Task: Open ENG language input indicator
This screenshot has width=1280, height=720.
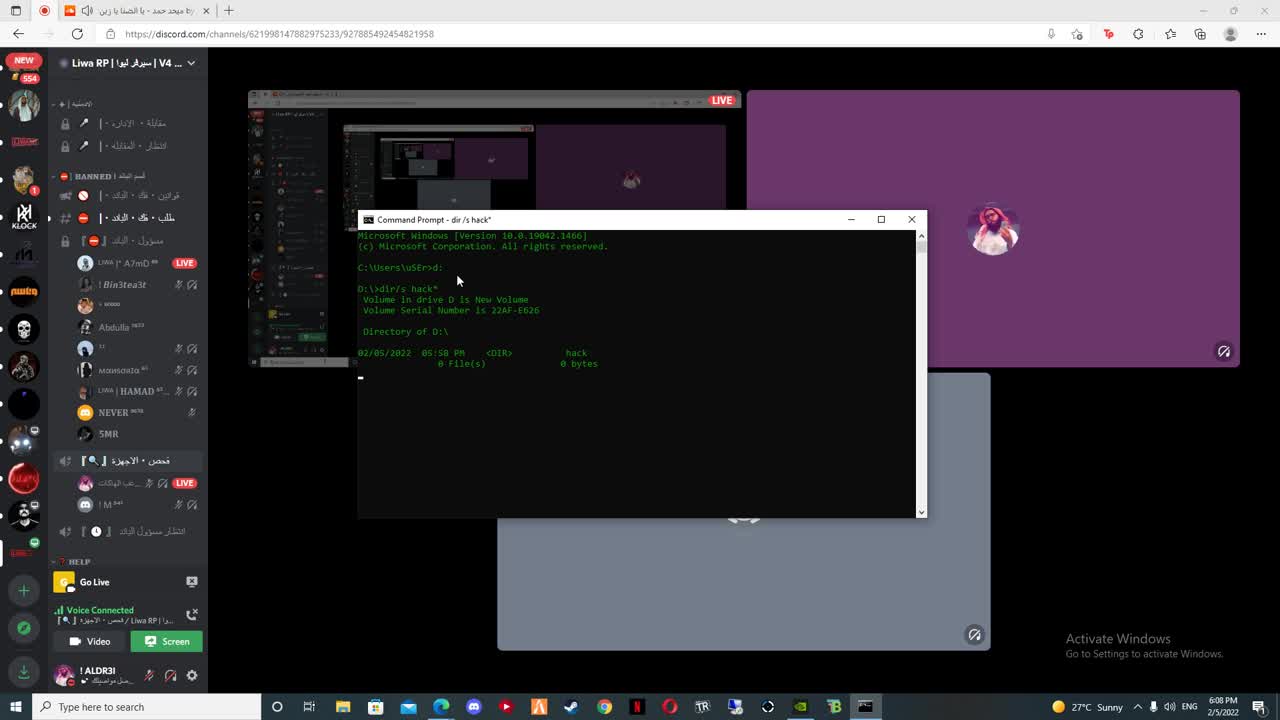Action: [x=1190, y=707]
